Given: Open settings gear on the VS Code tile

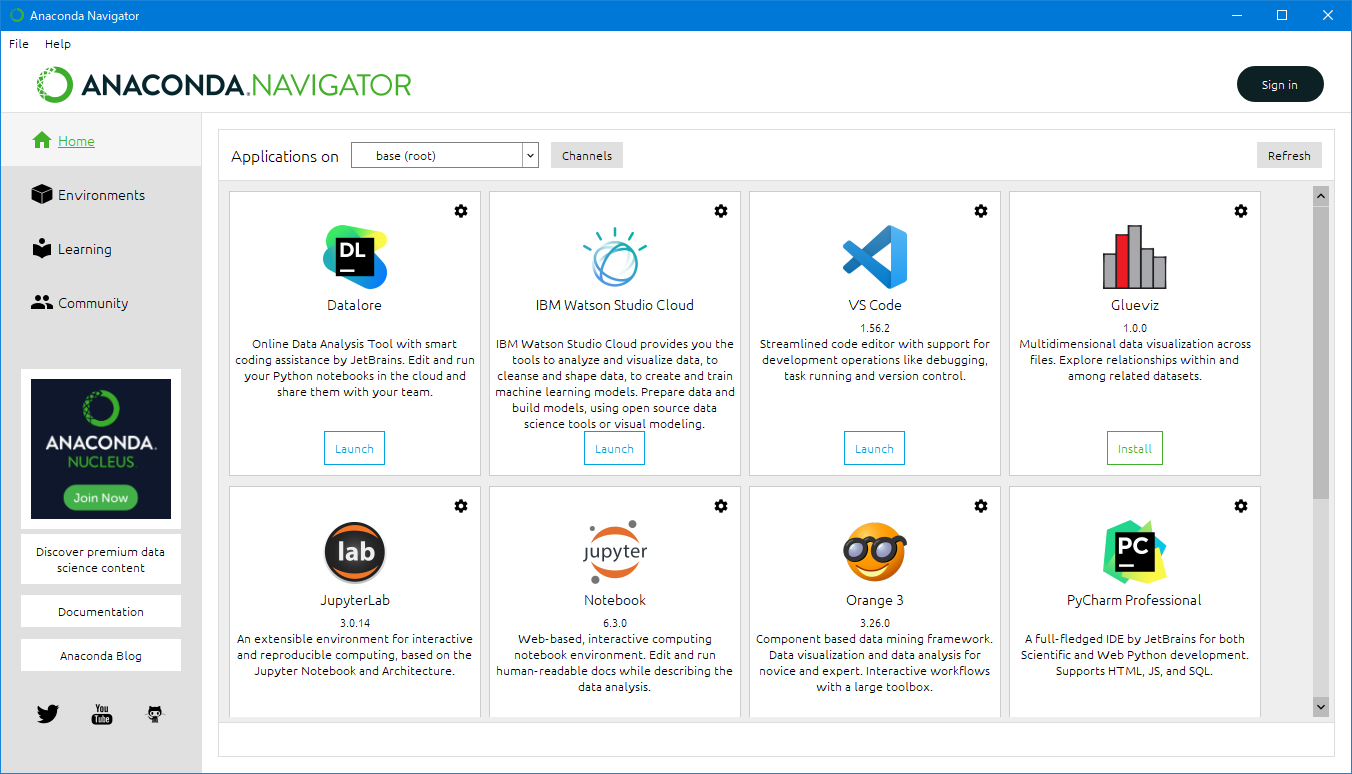Looking at the screenshot, I should [981, 211].
